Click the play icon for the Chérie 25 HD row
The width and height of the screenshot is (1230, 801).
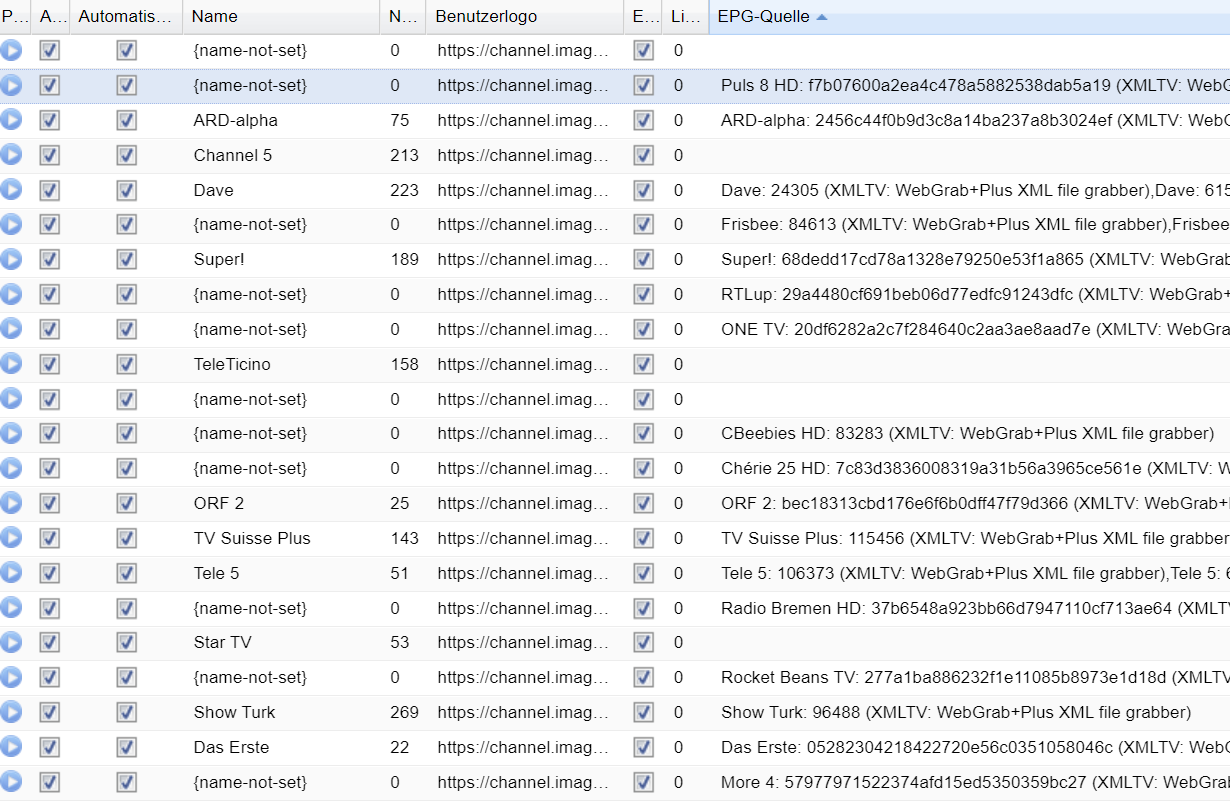pos(11,468)
